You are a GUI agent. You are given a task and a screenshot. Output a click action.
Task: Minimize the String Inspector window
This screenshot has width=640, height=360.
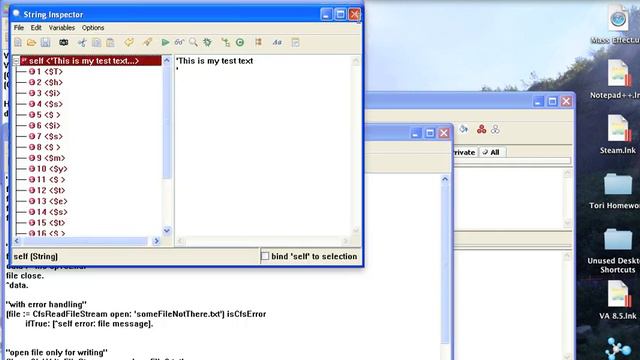point(326,14)
